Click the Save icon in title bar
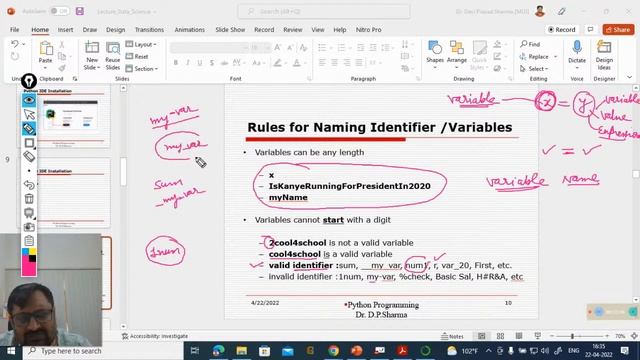This screenshot has height=360, width=640. click(x=80, y=11)
